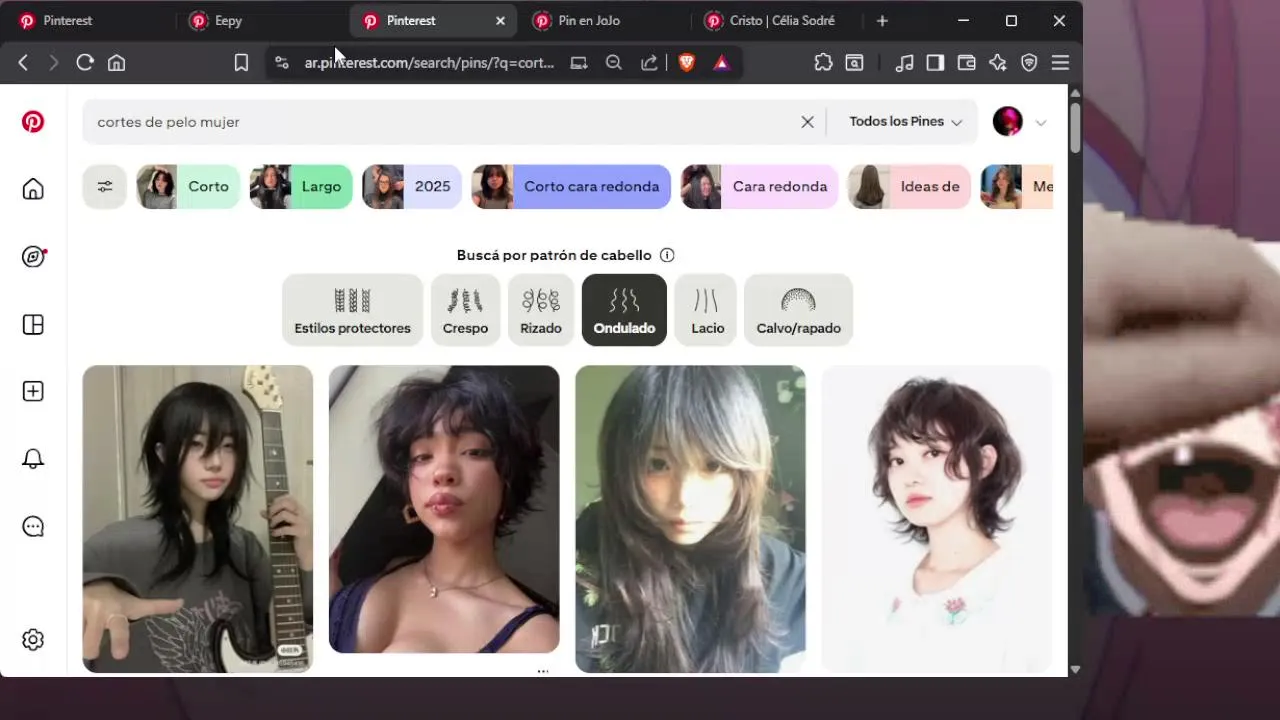Toggle the browser sidebar panel icon
The width and height of the screenshot is (1280, 720).
pyautogui.click(x=935, y=63)
